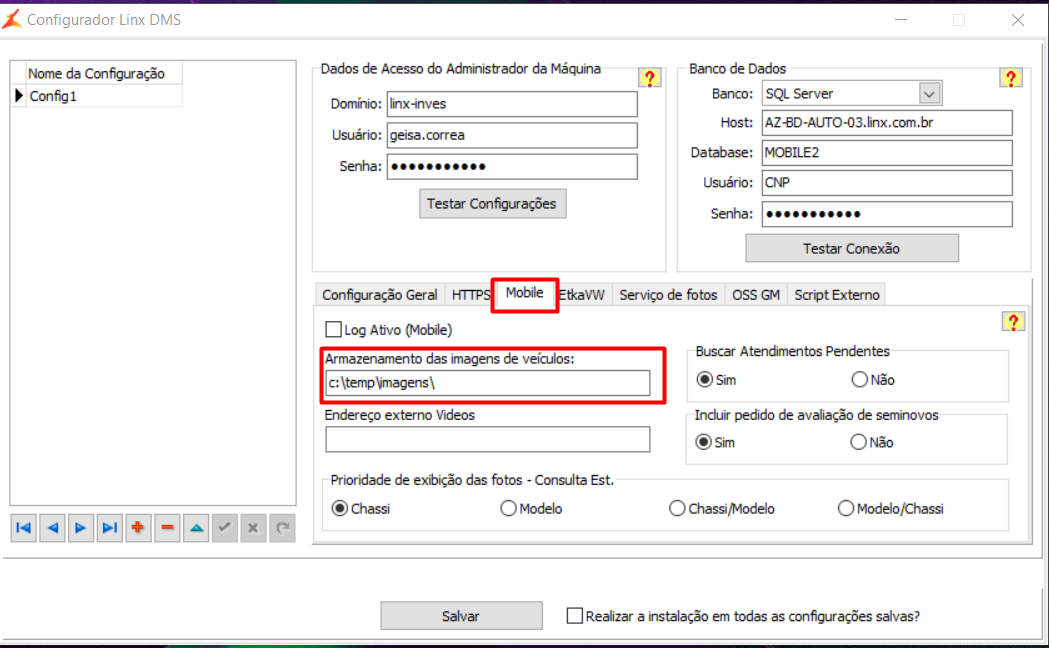The image size is (1049, 648).
Task: Switch to Configuração Geral tab
Action: click(379, 295)
